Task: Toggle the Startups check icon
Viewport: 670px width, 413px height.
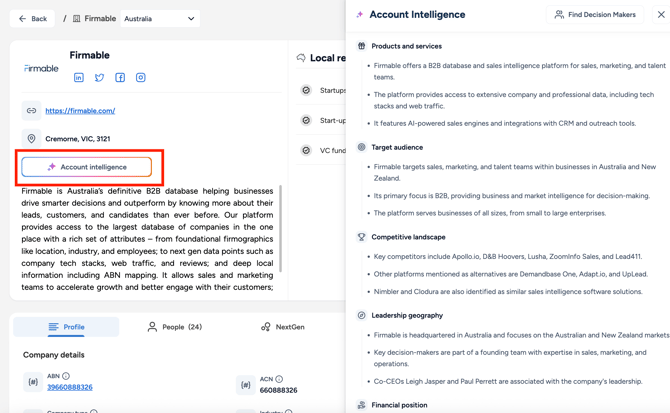Action: coord(306,90)
